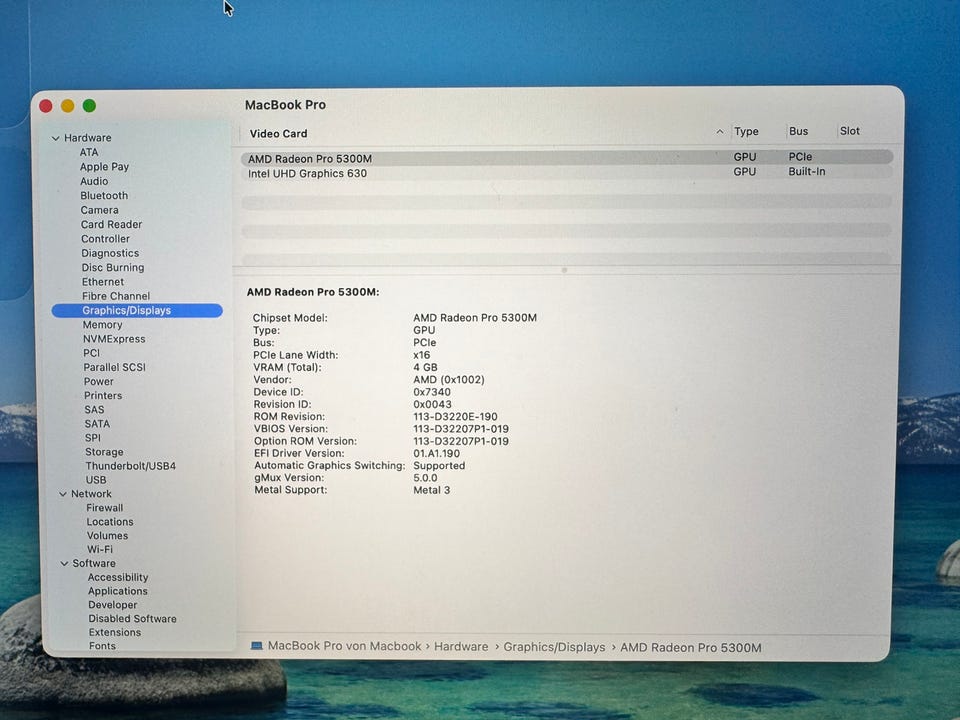
Task: Open the Audio hardware entry
Action: [x=94, y=181]
